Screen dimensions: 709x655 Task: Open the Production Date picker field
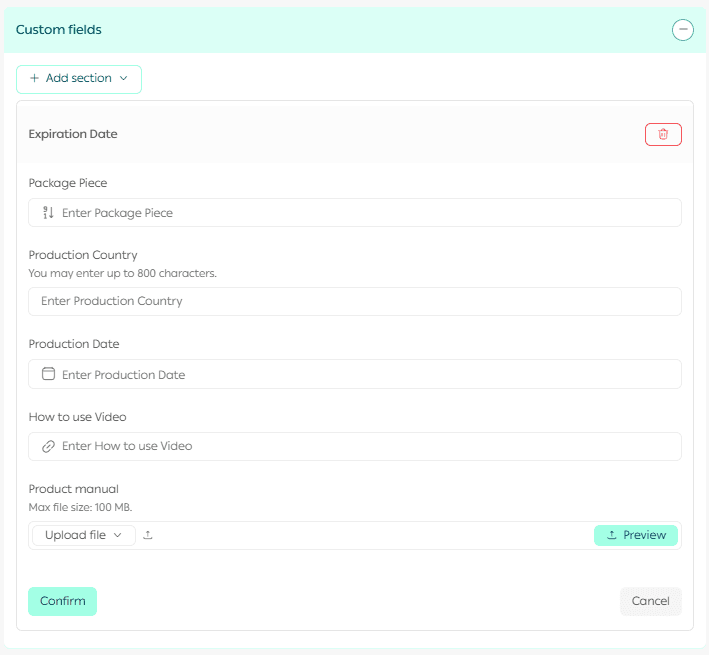[360, 375]
